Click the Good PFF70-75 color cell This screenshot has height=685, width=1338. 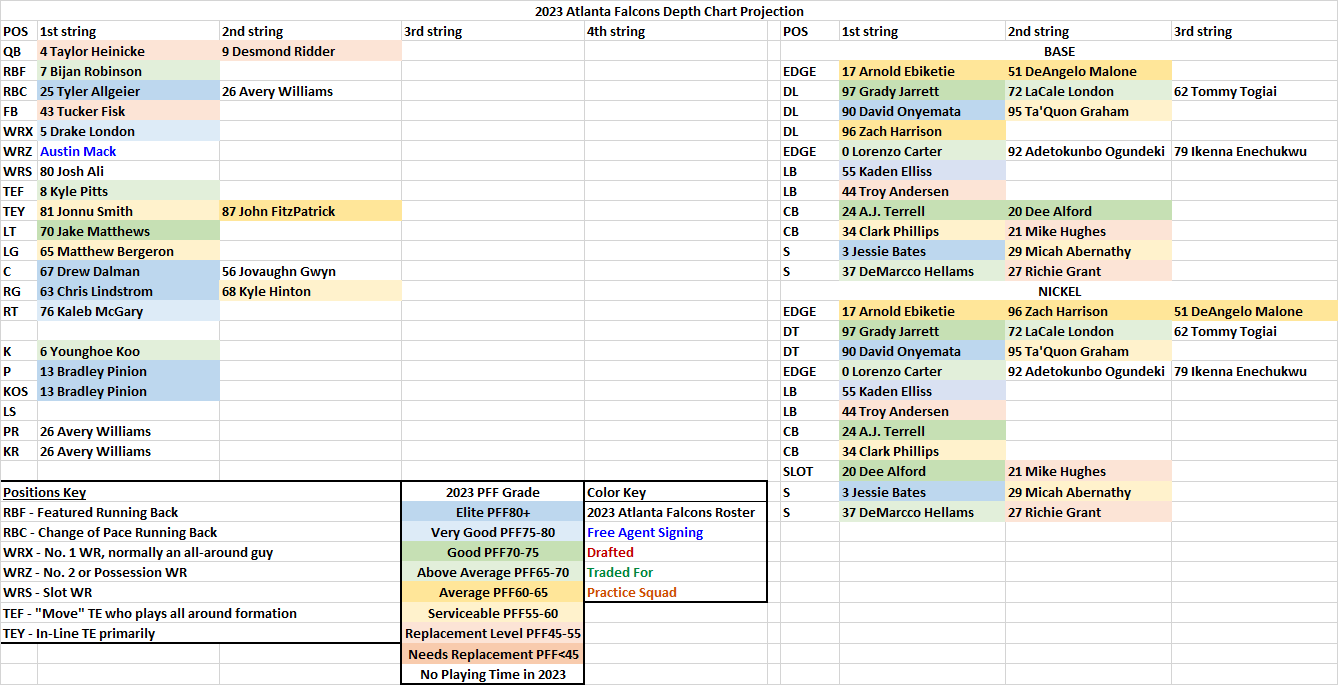(493, 552)
